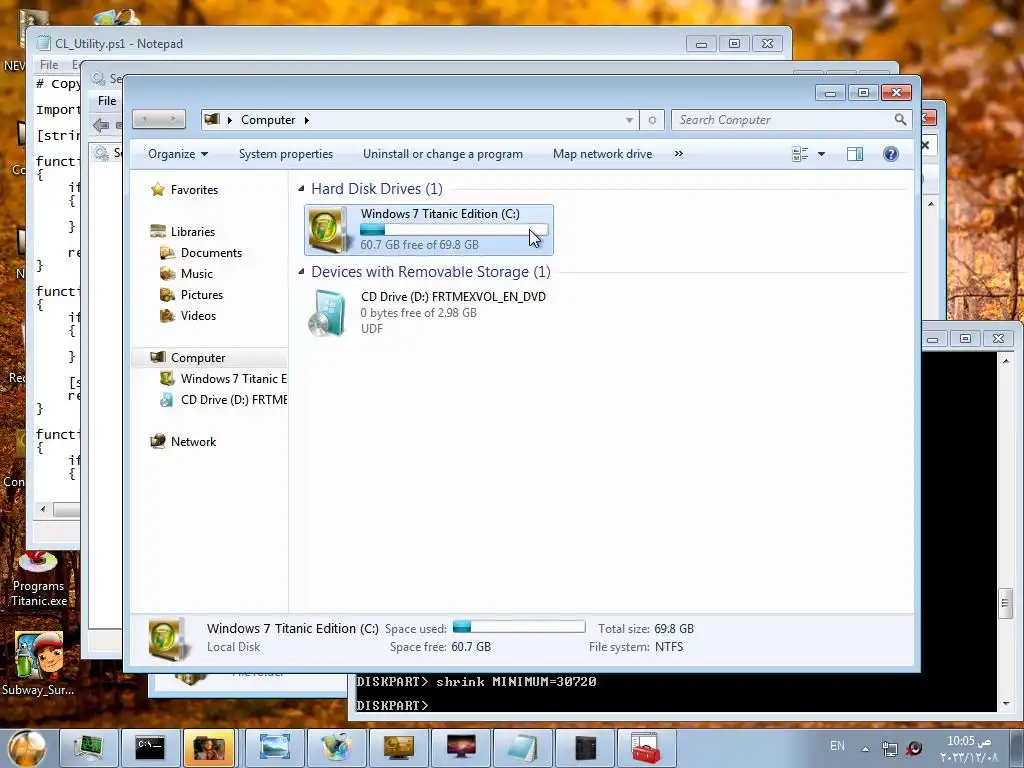Click 'NTFS' file system value in details pane

[669, 647]
